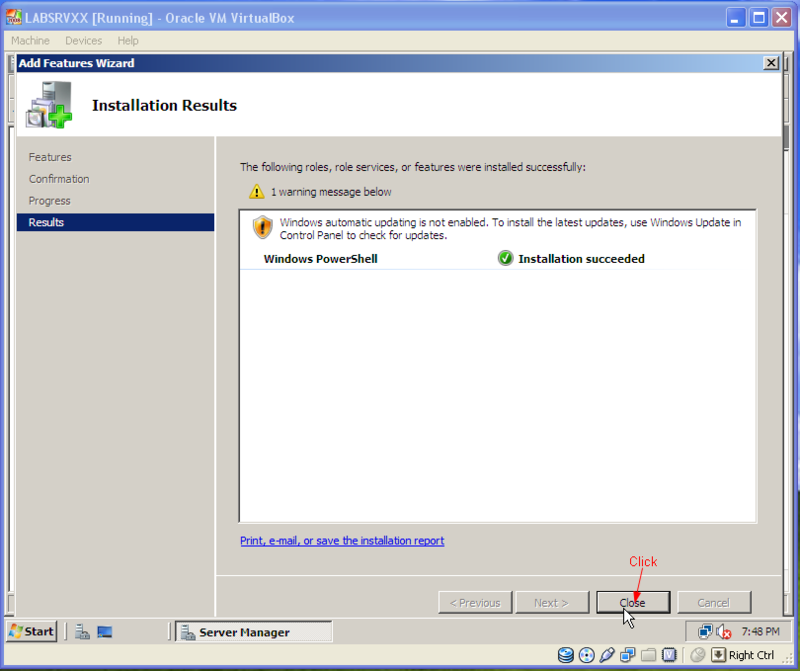Click the Windows Update shield icon
Screen dimensions: 800x671
coord(263,227)
